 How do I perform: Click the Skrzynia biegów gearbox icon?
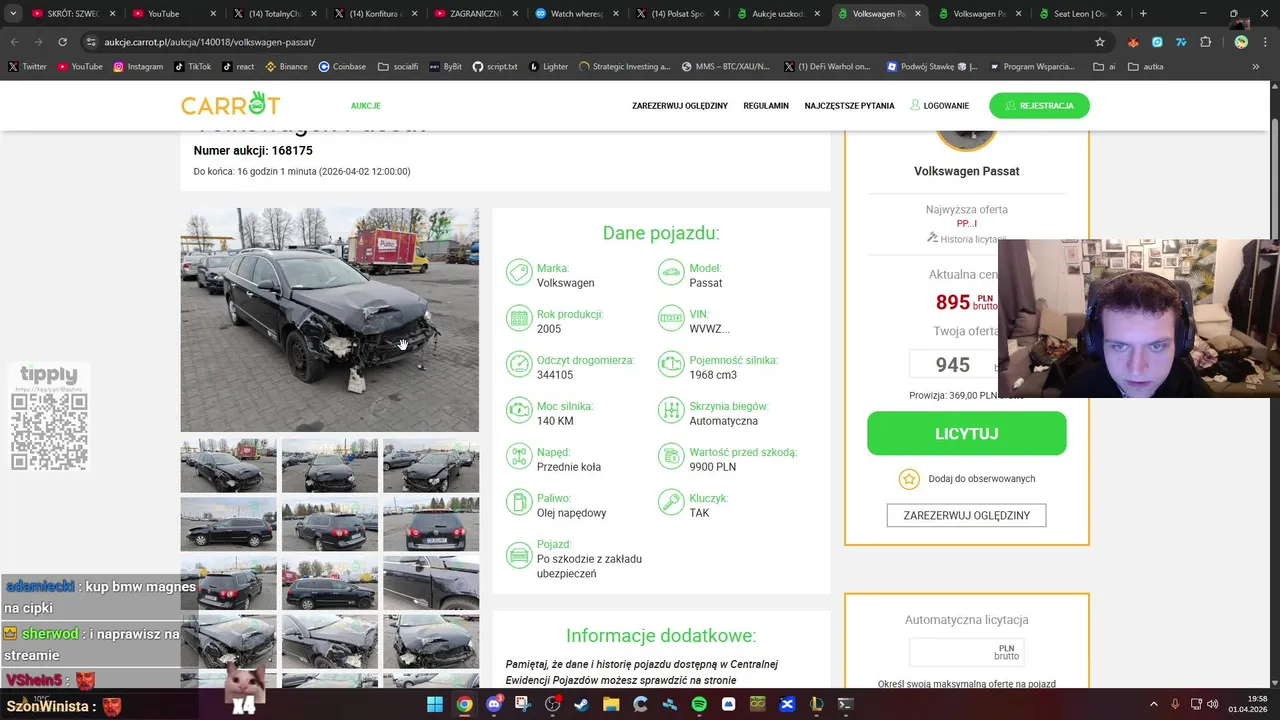671,411
